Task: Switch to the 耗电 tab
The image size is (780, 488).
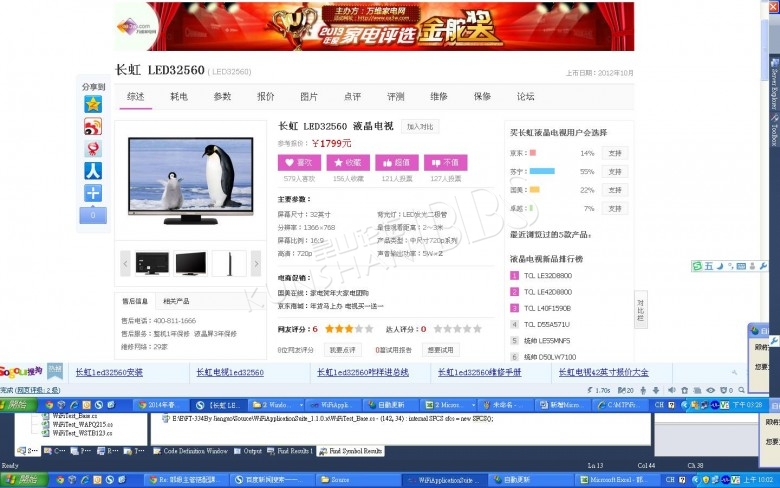Action: (x=179, y=97)
